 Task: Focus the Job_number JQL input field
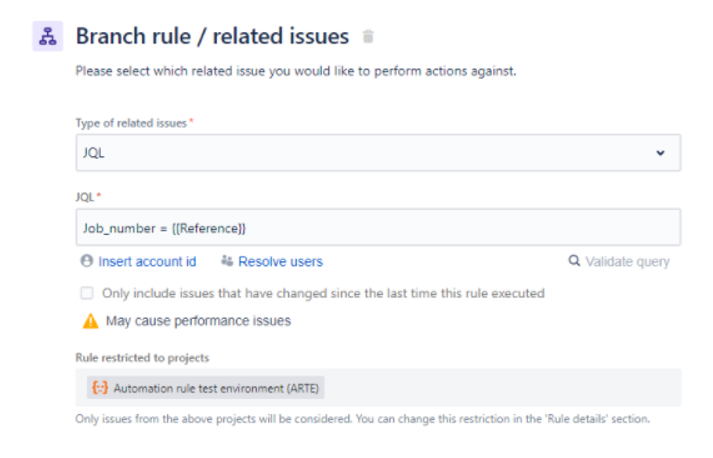[378, 227]
